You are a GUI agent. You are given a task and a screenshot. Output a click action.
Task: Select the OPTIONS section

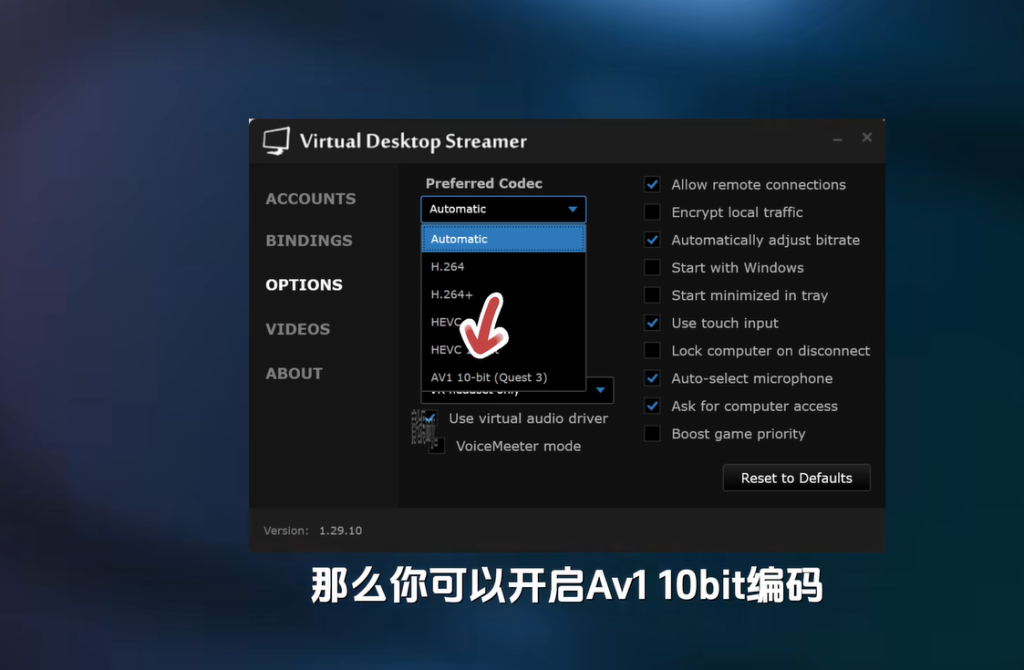coord(304,285)
